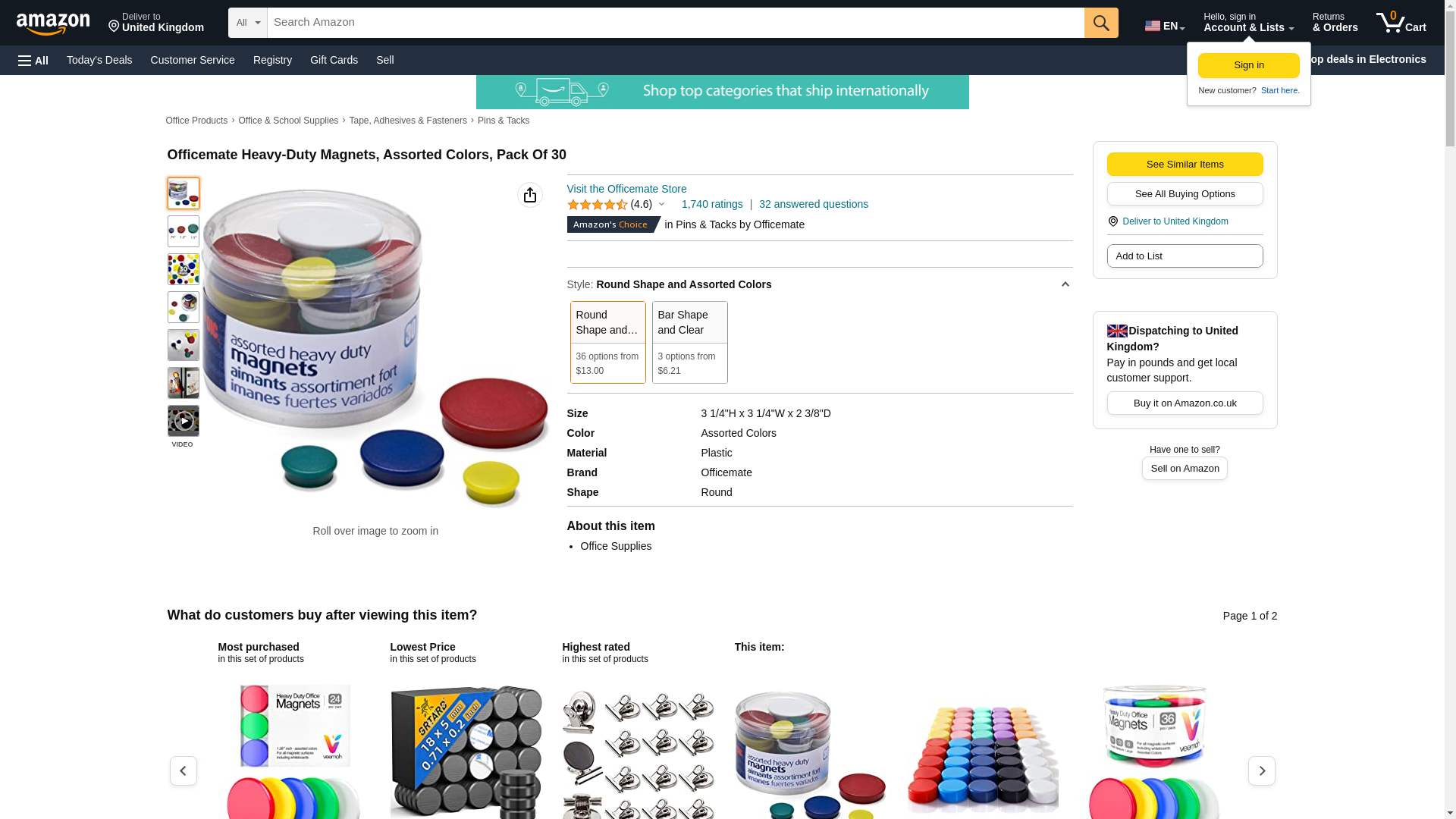Open the 1,740 ratings link
This screenshot has width=1456, height=819.
pos(711,204)
